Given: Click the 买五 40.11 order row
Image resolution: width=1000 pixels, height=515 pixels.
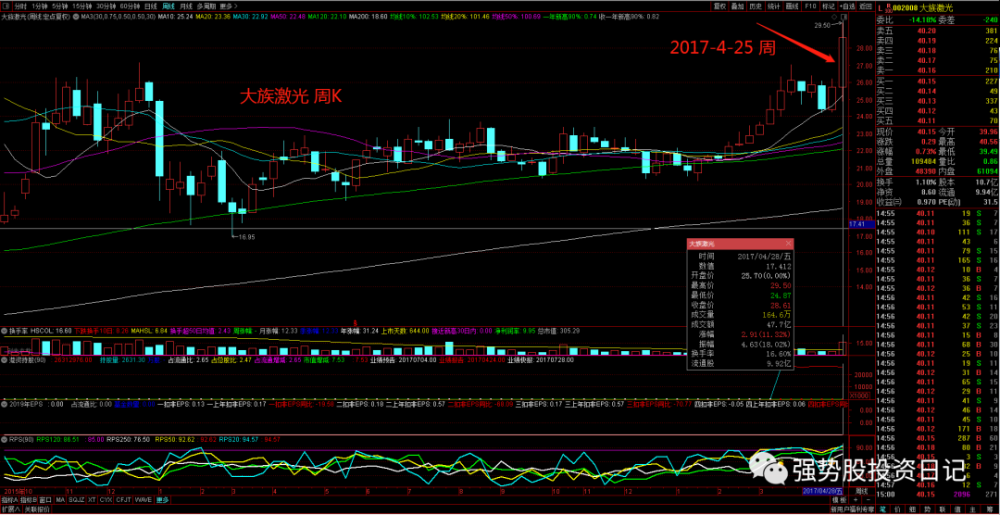Looking at the screenshot, I should (938, 120).
